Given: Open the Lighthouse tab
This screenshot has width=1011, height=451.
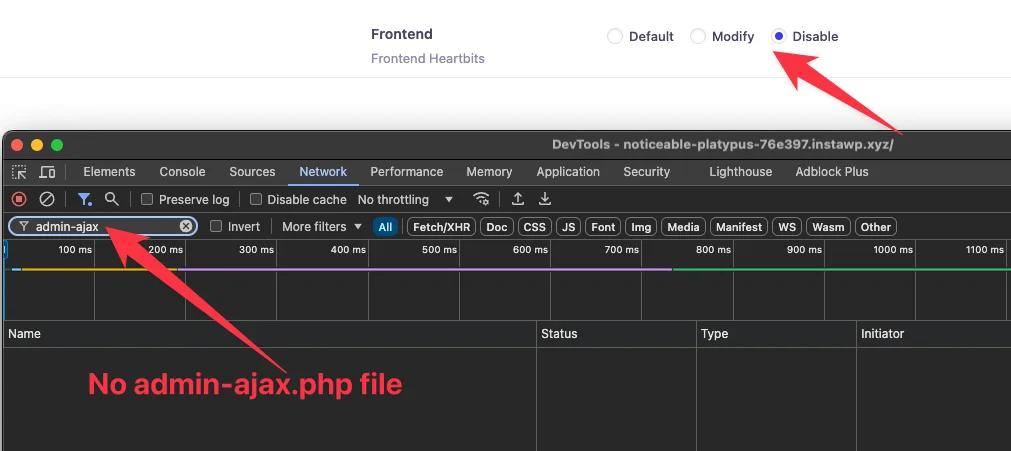Looking at the screenshot, I should click(x=740, y=172).
